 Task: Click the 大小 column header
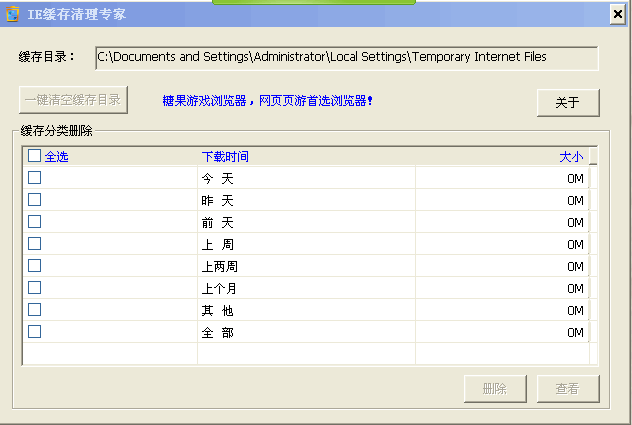click(x=571, y=157)
